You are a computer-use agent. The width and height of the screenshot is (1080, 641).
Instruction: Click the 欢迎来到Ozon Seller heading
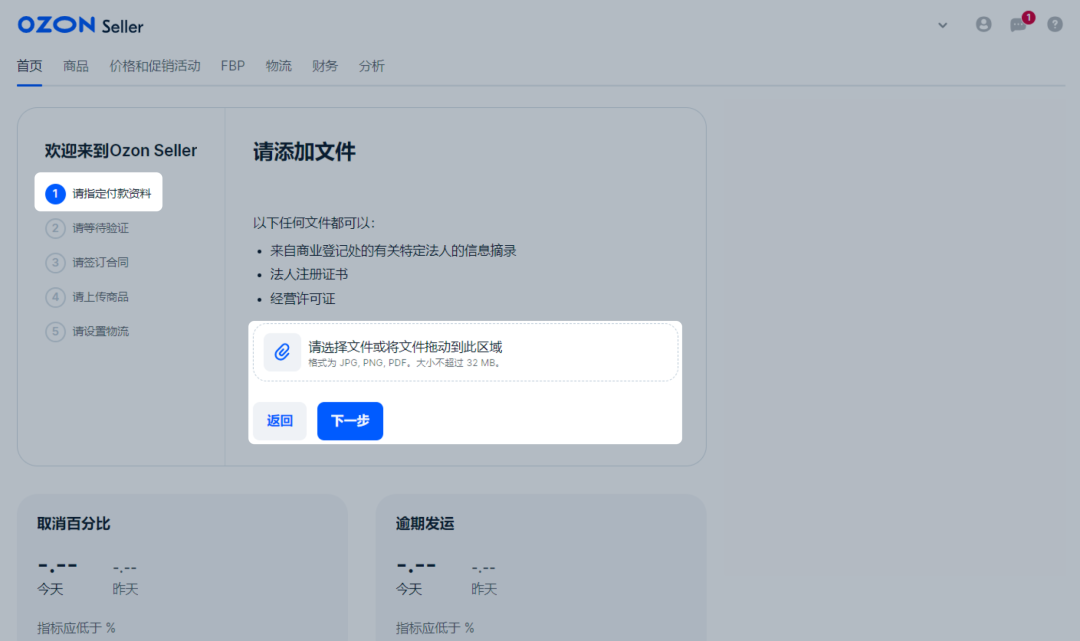121,150
